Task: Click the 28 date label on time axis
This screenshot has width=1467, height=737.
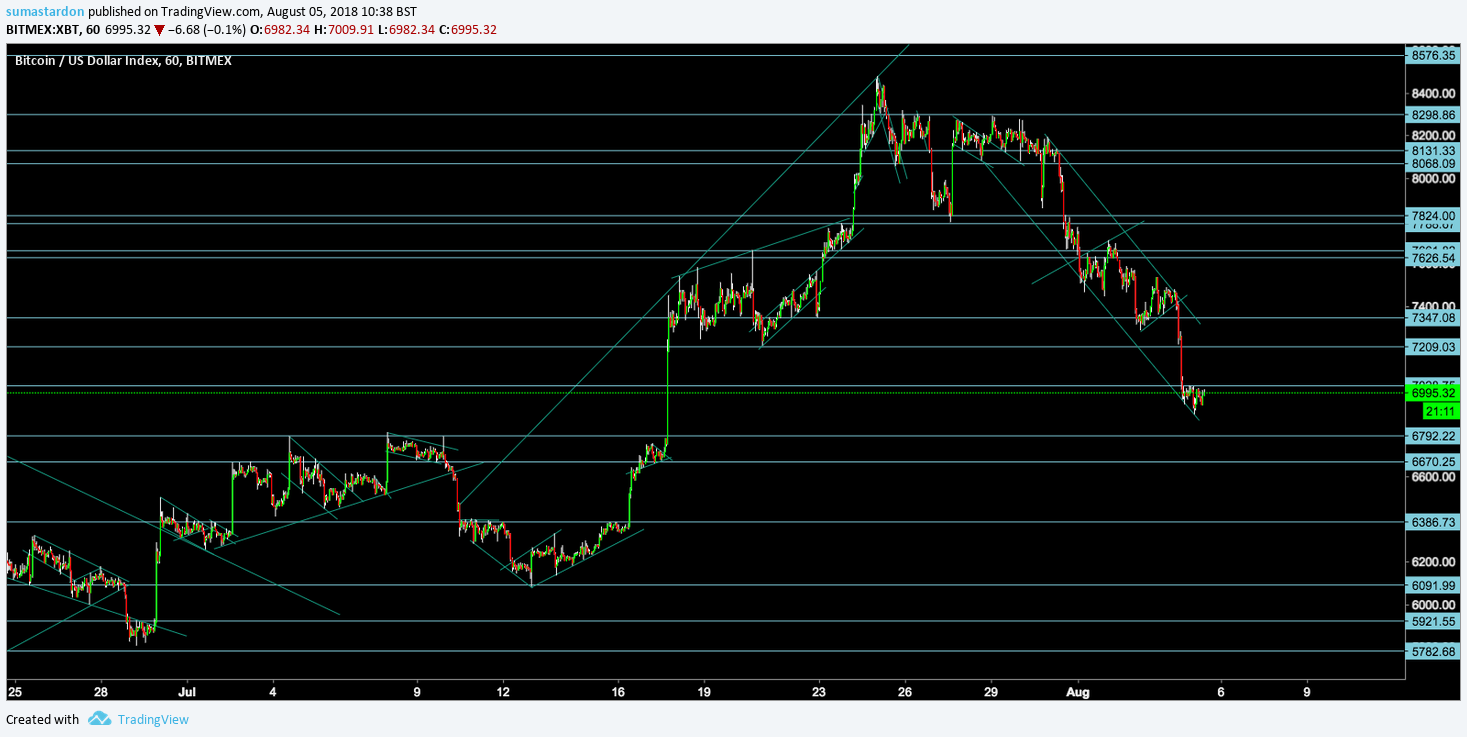Action: [101, 691]
